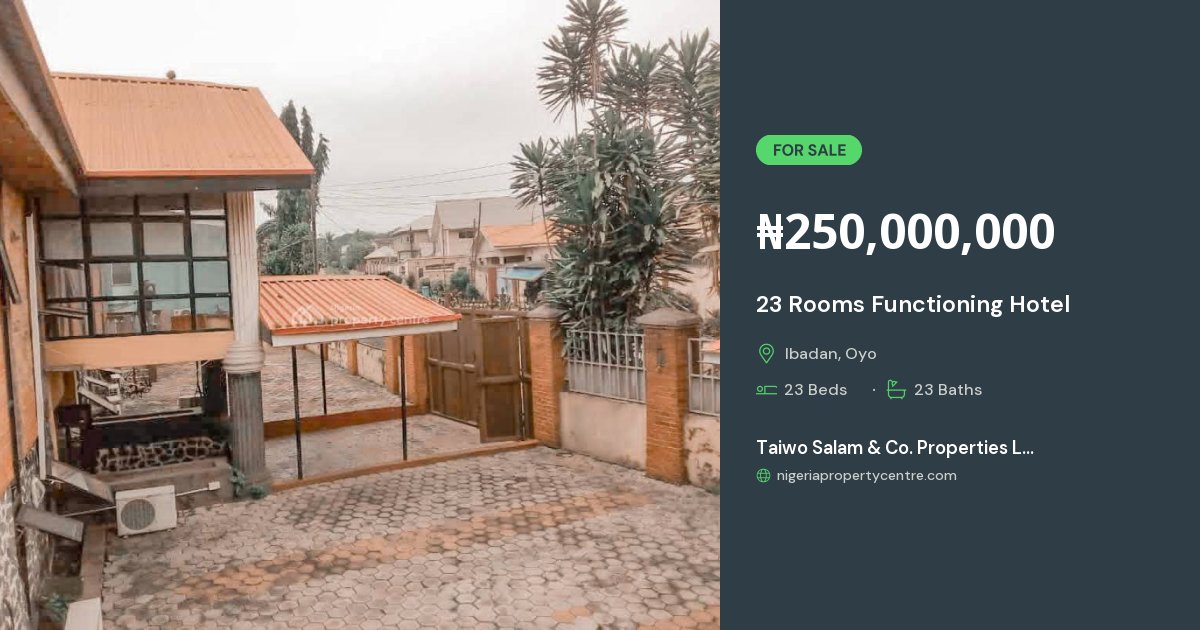Click the dot separator between Beds and Baths

click(873, 390)
